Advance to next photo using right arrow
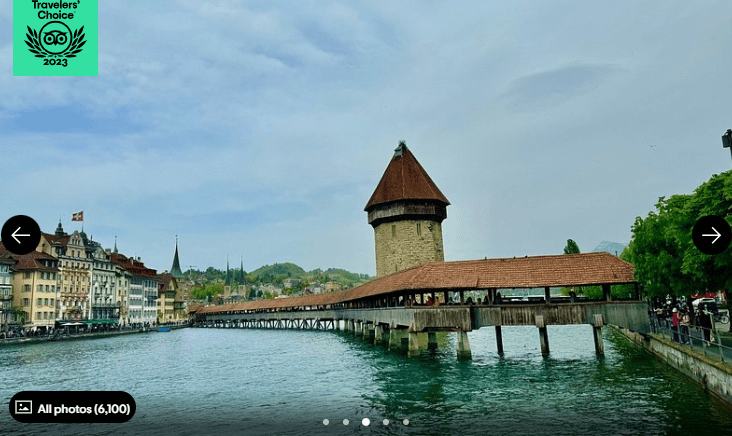 coord(711,235)
